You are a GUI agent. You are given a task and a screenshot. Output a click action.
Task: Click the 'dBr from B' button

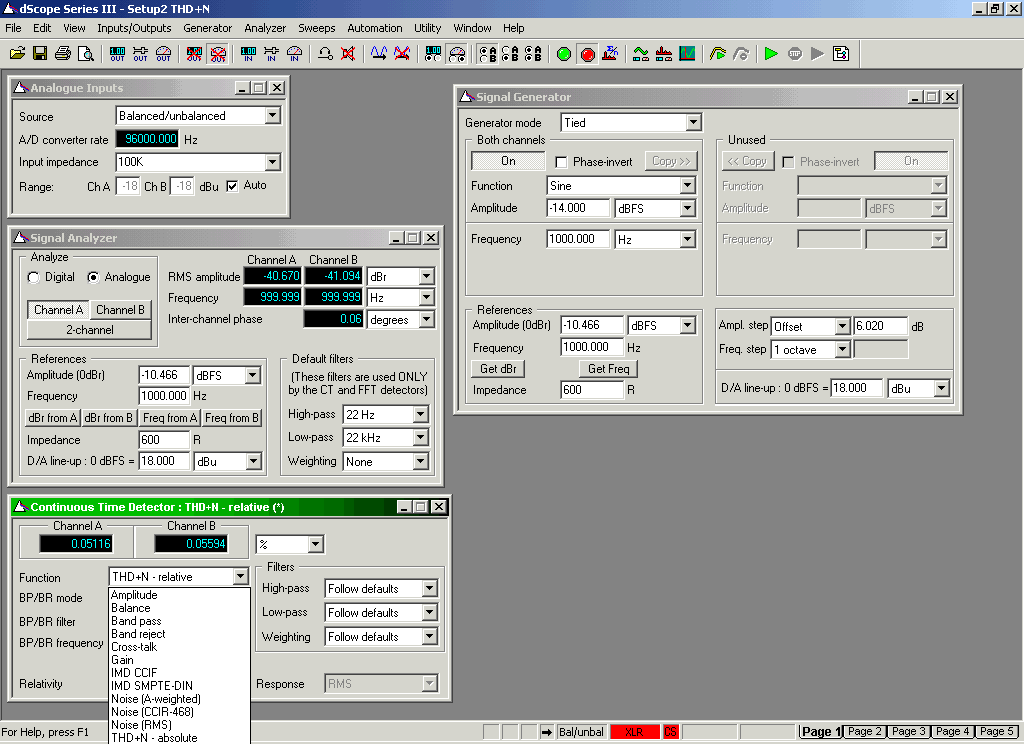(x=109, y=418)
